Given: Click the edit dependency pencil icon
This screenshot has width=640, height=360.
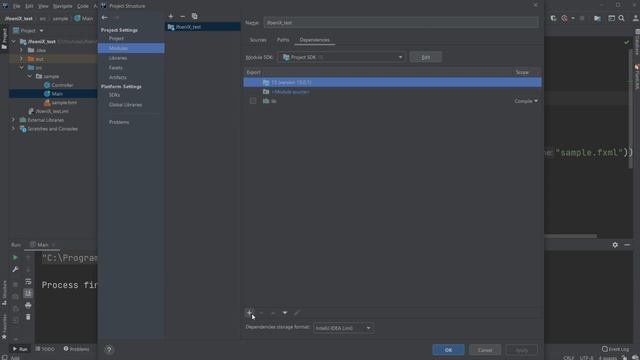Looking at the screenshot, I should pos(297,313).
